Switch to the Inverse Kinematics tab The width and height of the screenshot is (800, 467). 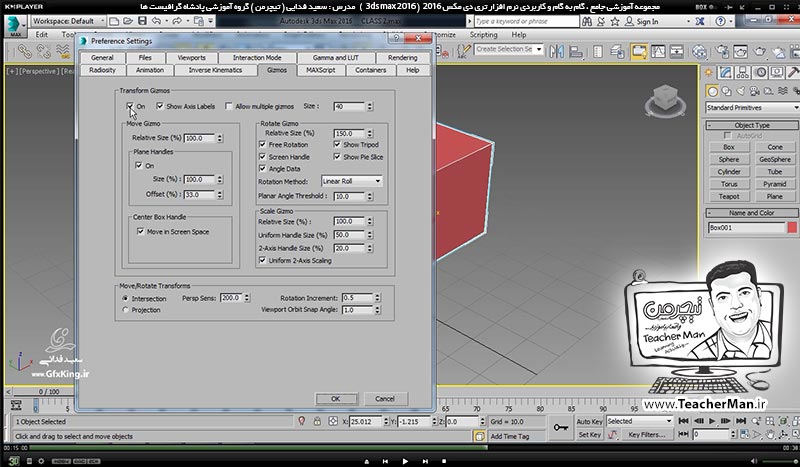(x=215, y=70)
